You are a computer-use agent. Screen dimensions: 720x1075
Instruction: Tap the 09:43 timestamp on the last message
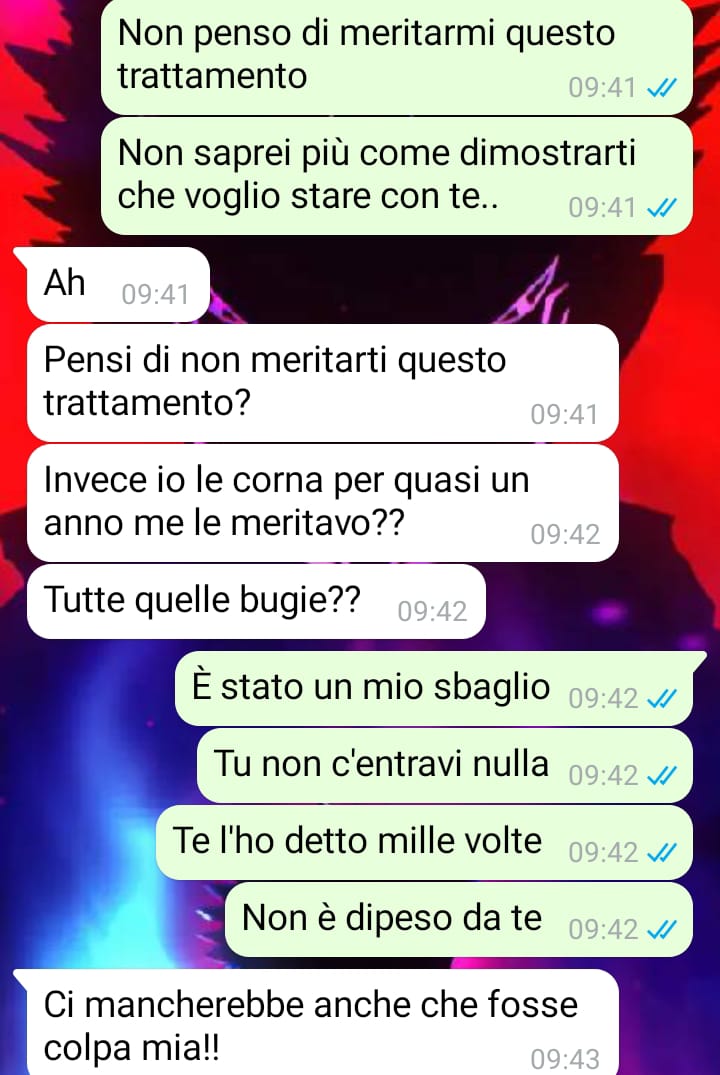[x=566, y=1059]
